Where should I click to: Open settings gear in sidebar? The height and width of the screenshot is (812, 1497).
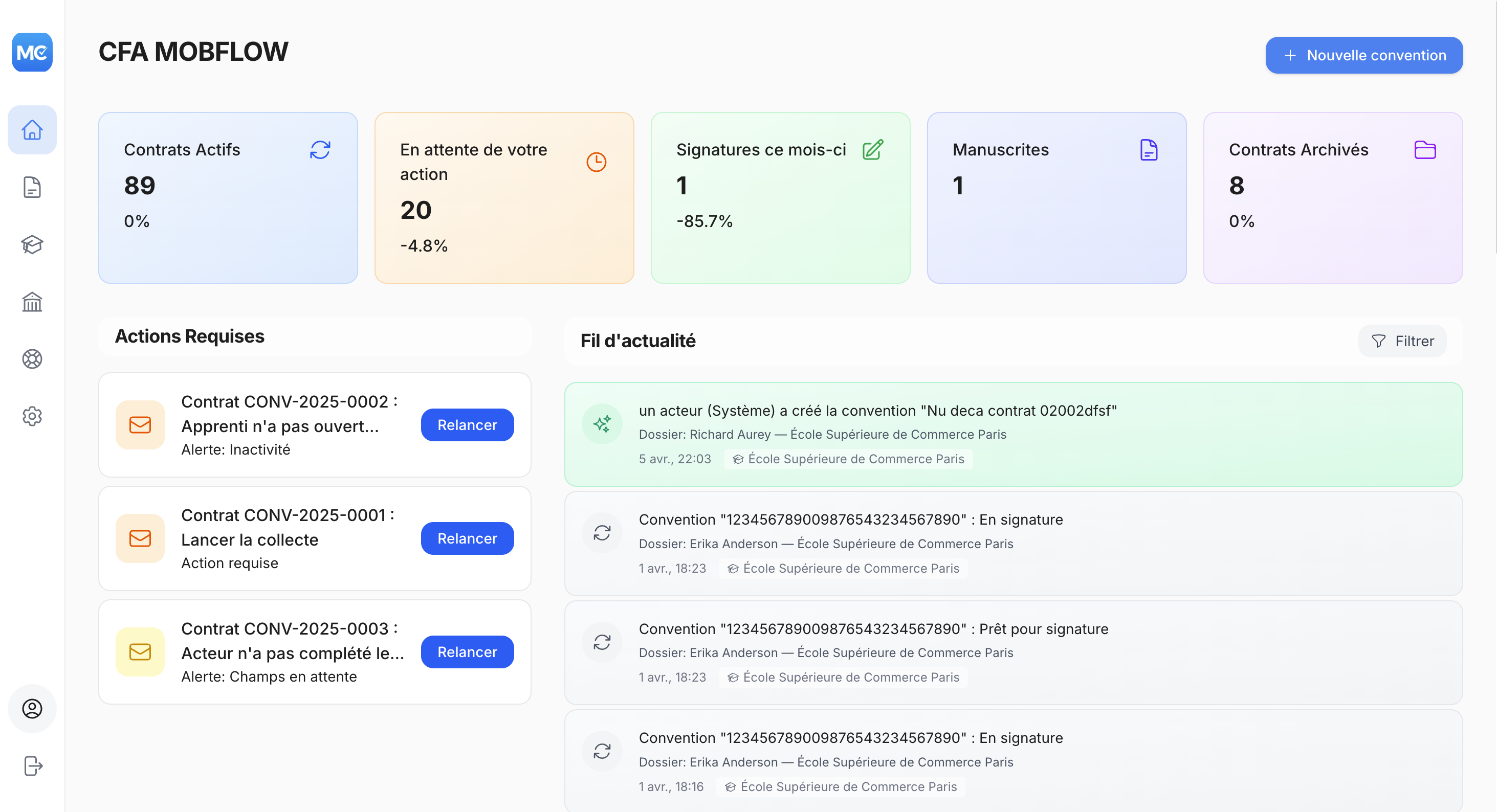pyautogui.click(x=32, y=416)
